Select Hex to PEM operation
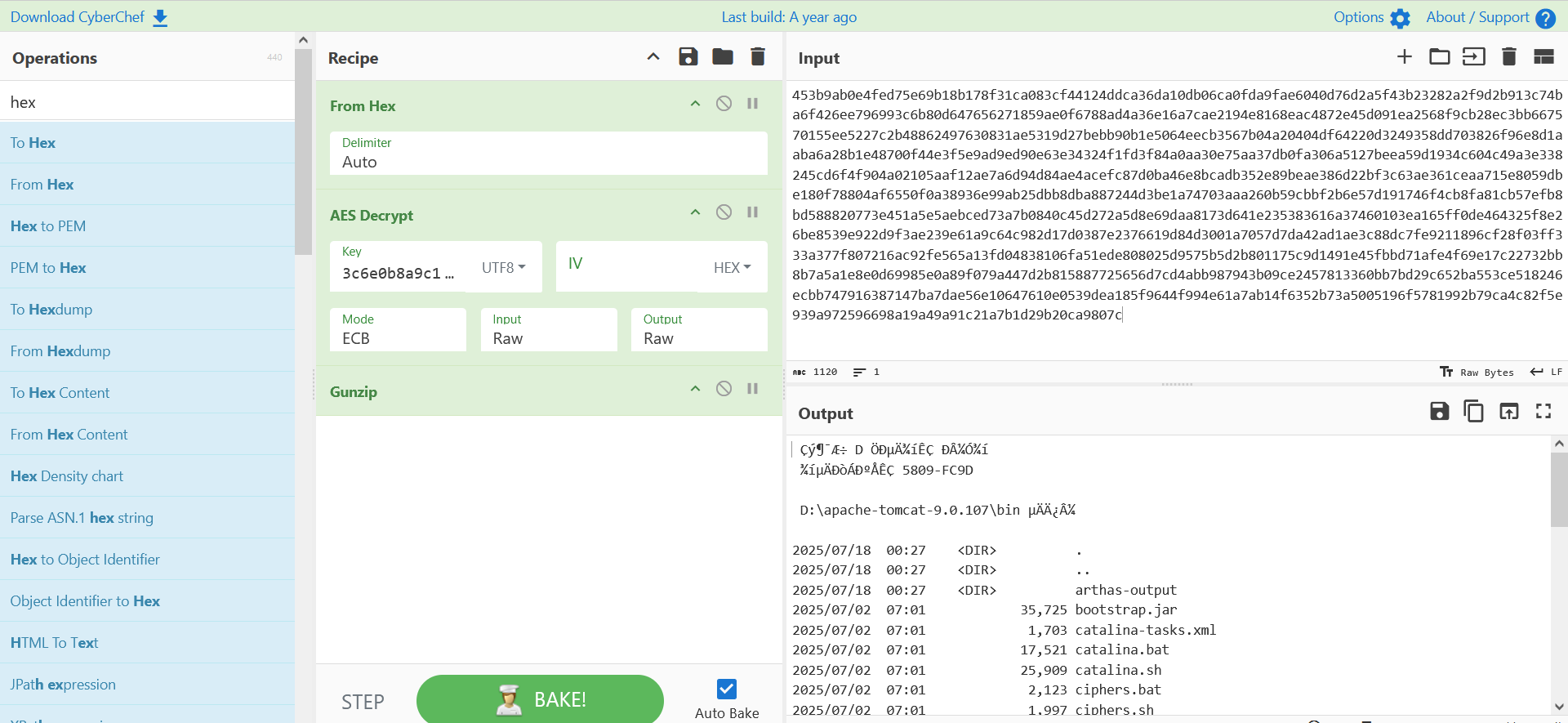 pyautogui.click(x=147, y=226)
